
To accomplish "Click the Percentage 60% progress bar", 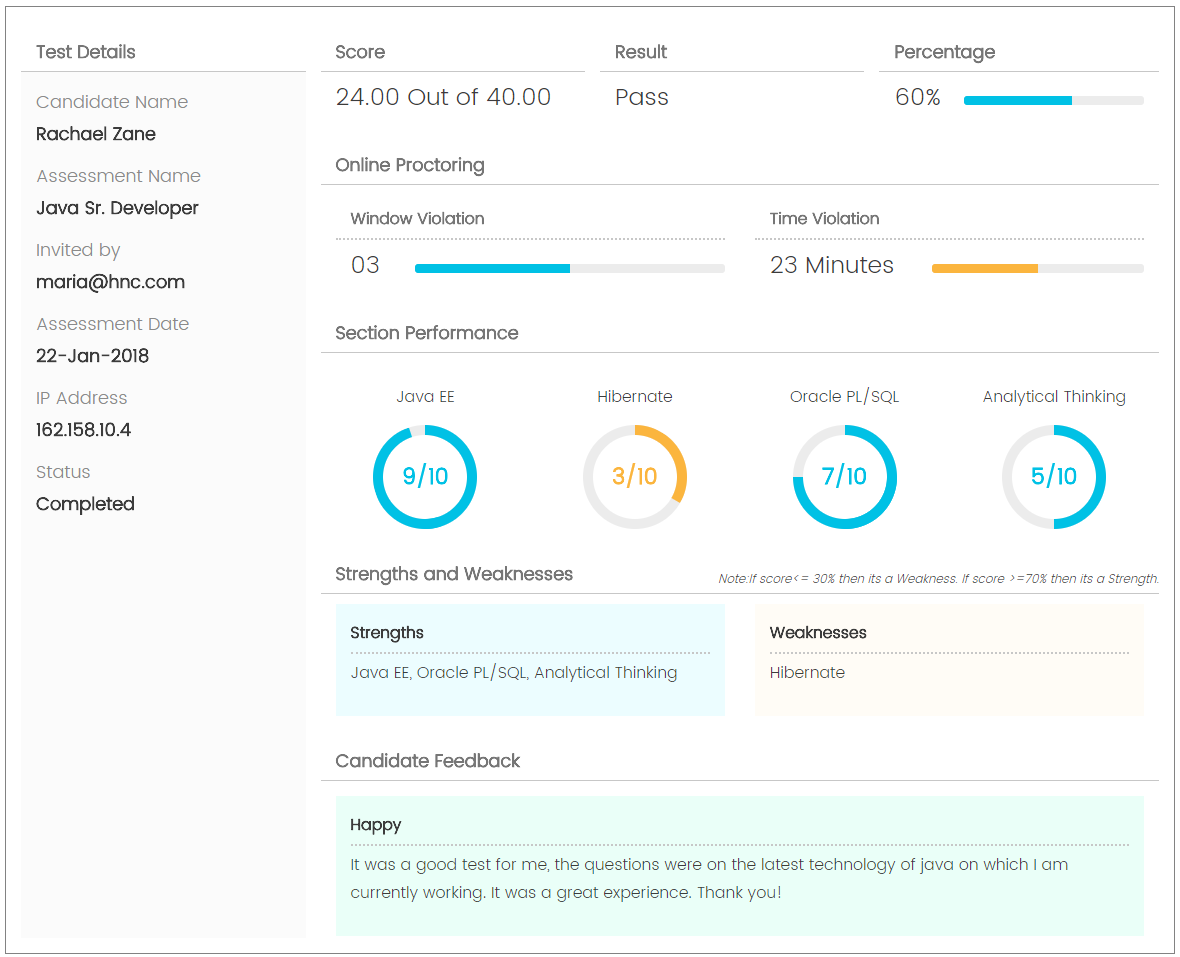I will coord(1053,100).
